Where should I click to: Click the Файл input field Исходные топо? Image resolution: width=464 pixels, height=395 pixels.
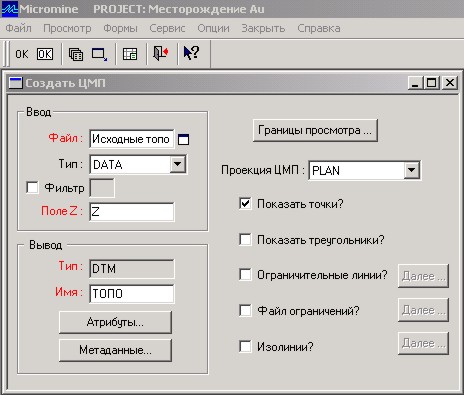(x=132, y=139)
